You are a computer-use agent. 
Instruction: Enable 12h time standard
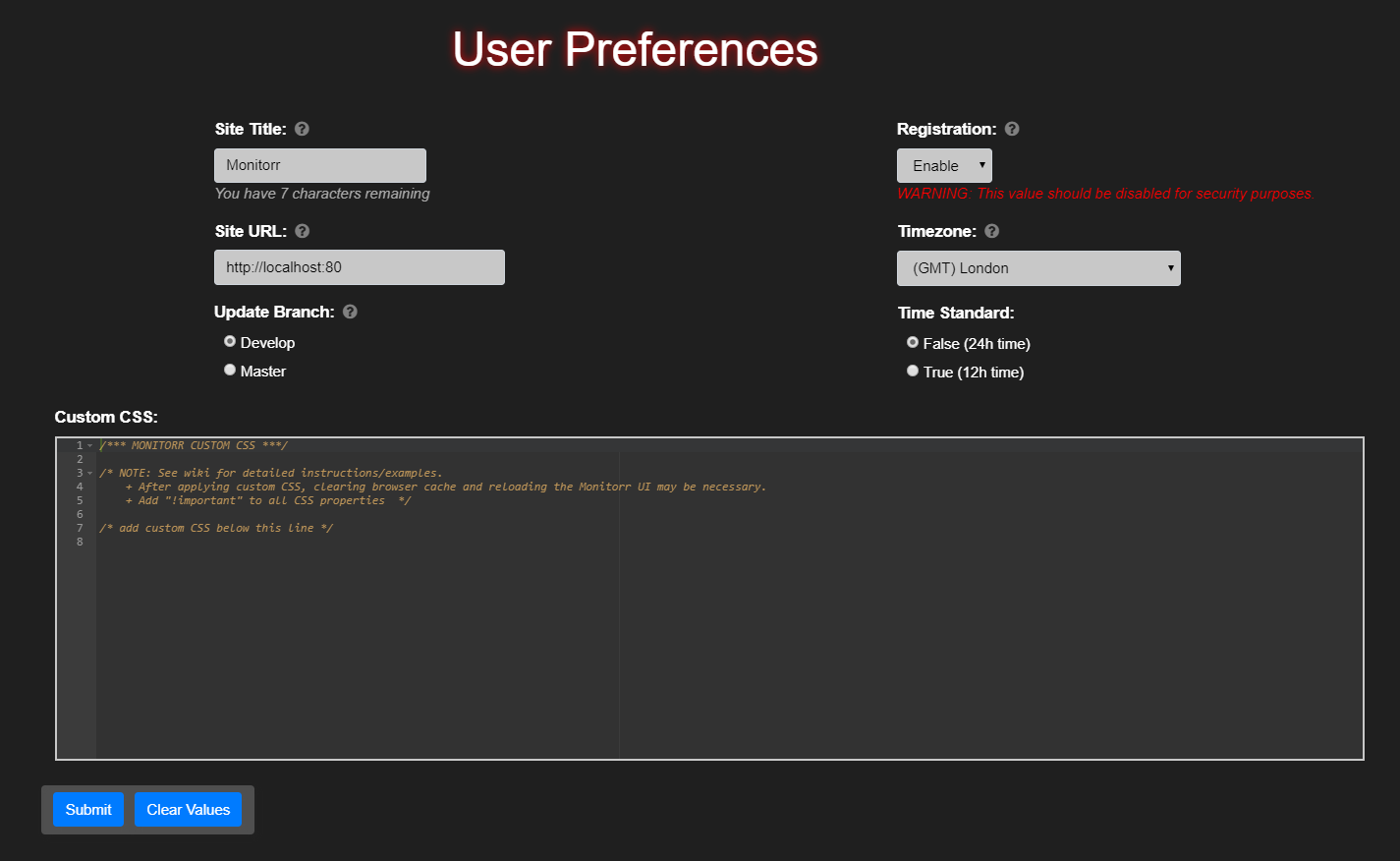912,370
